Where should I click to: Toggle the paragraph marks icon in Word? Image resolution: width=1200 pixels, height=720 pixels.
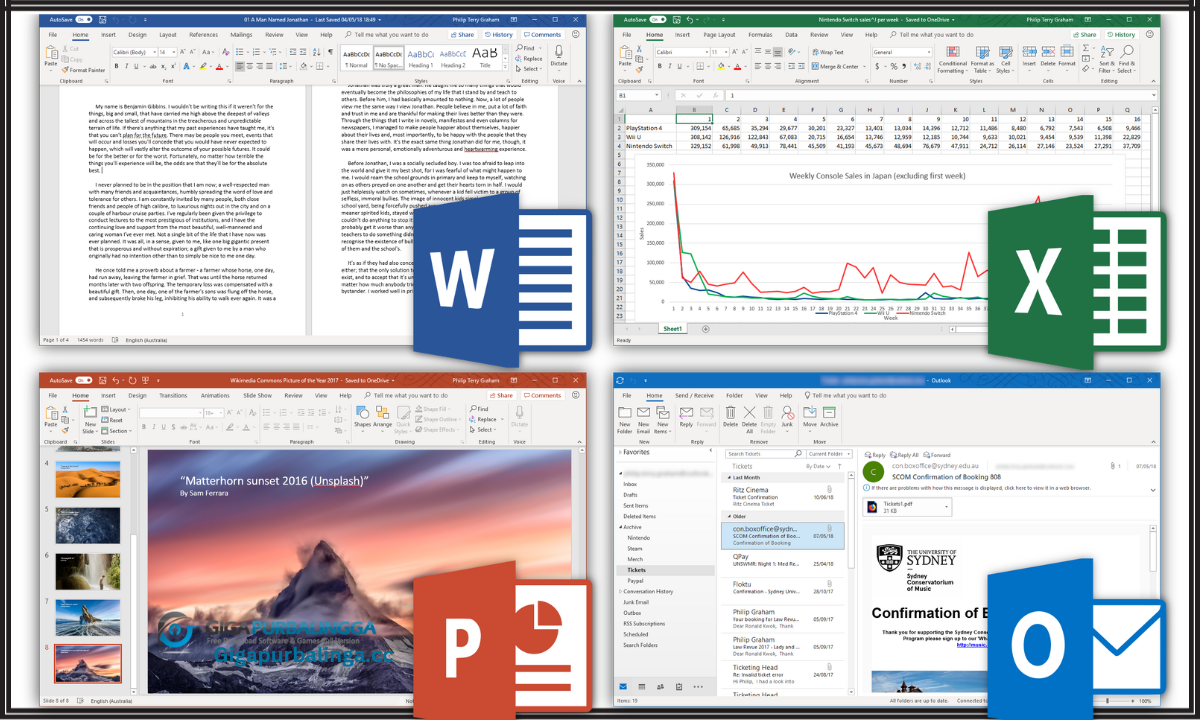coord(330,52)
